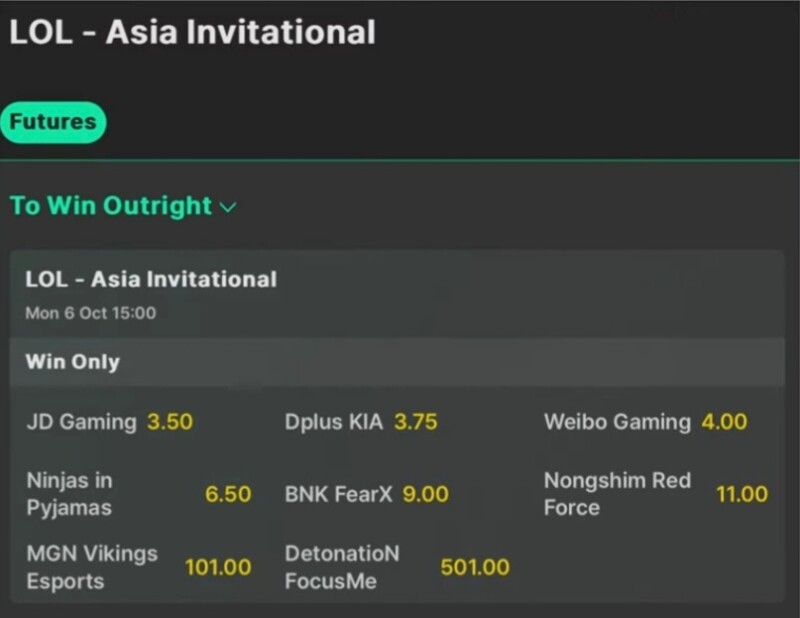This screenshot has width=800, height=618.
Task: Click the LOL - Asia Invitational page title
Action: point(192,32)
